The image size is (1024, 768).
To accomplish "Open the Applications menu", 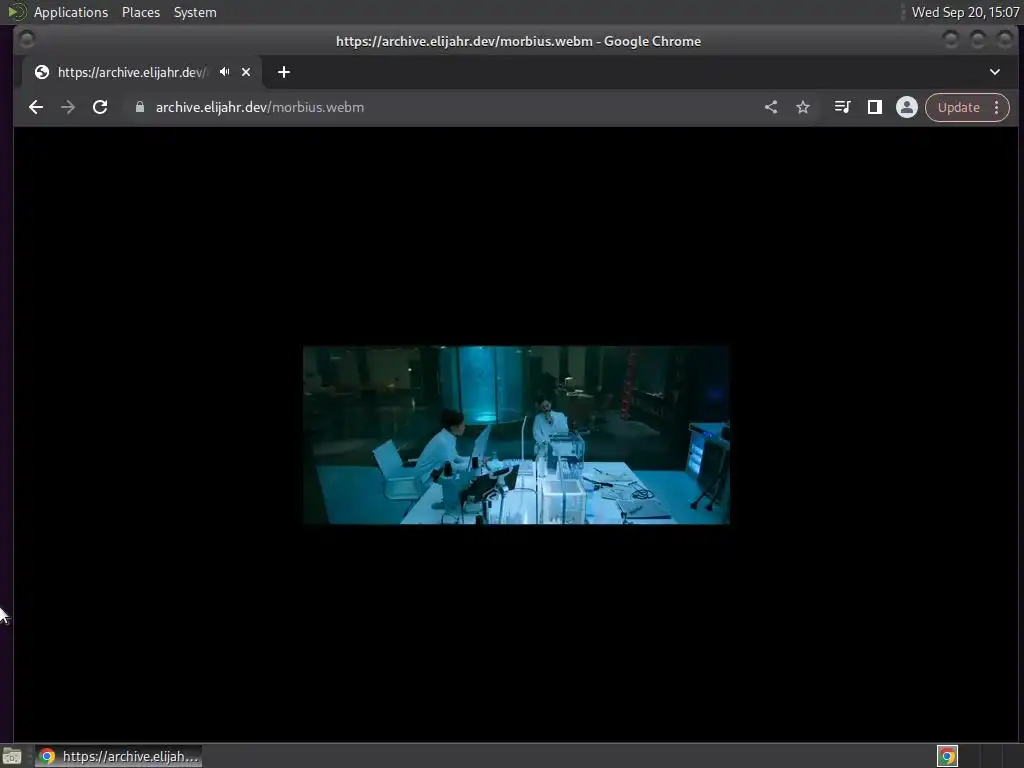I will 71,12.
